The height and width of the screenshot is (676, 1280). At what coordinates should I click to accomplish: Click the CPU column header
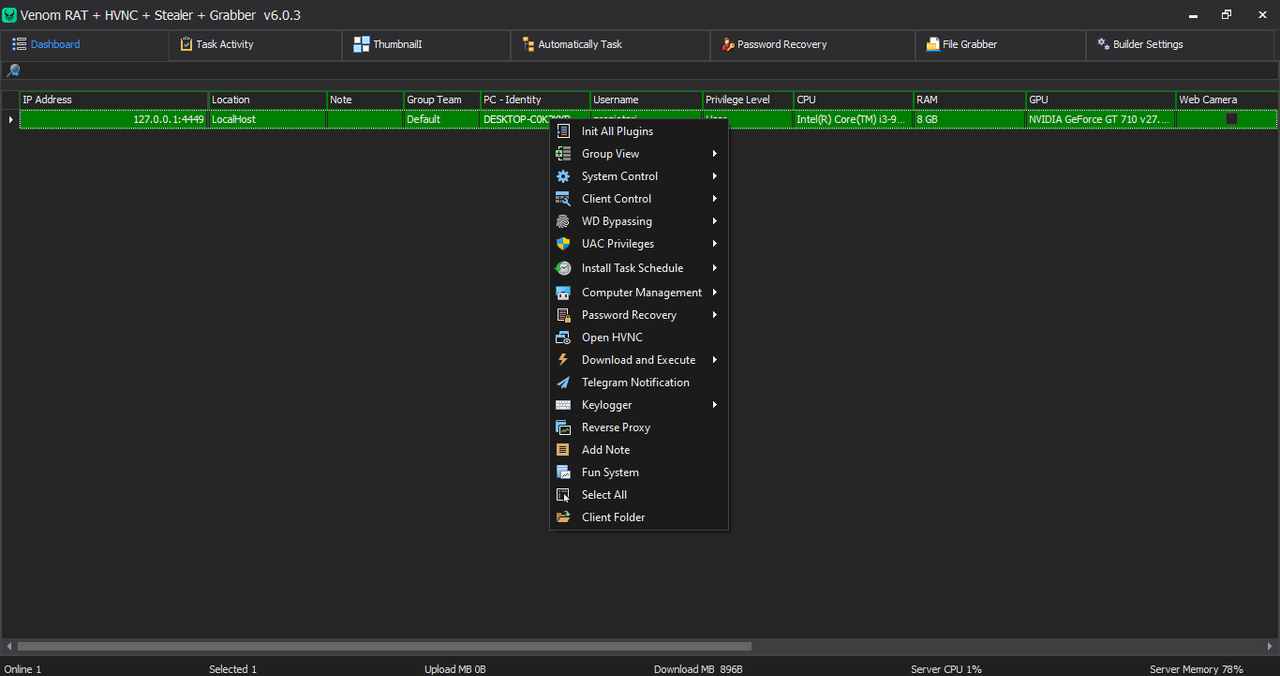point(853,100)
